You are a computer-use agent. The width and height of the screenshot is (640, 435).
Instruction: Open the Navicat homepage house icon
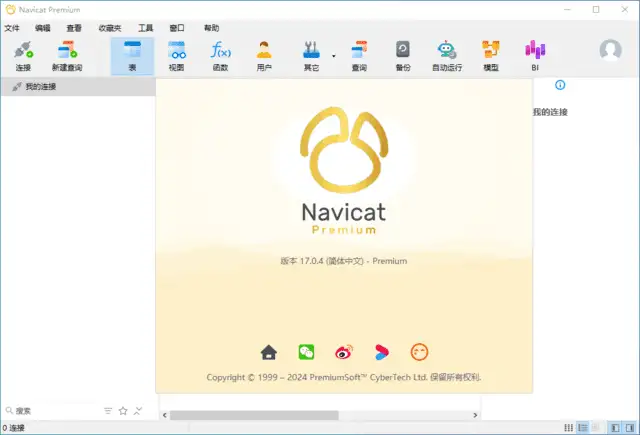pyautogui.click(x=269, y=352)
